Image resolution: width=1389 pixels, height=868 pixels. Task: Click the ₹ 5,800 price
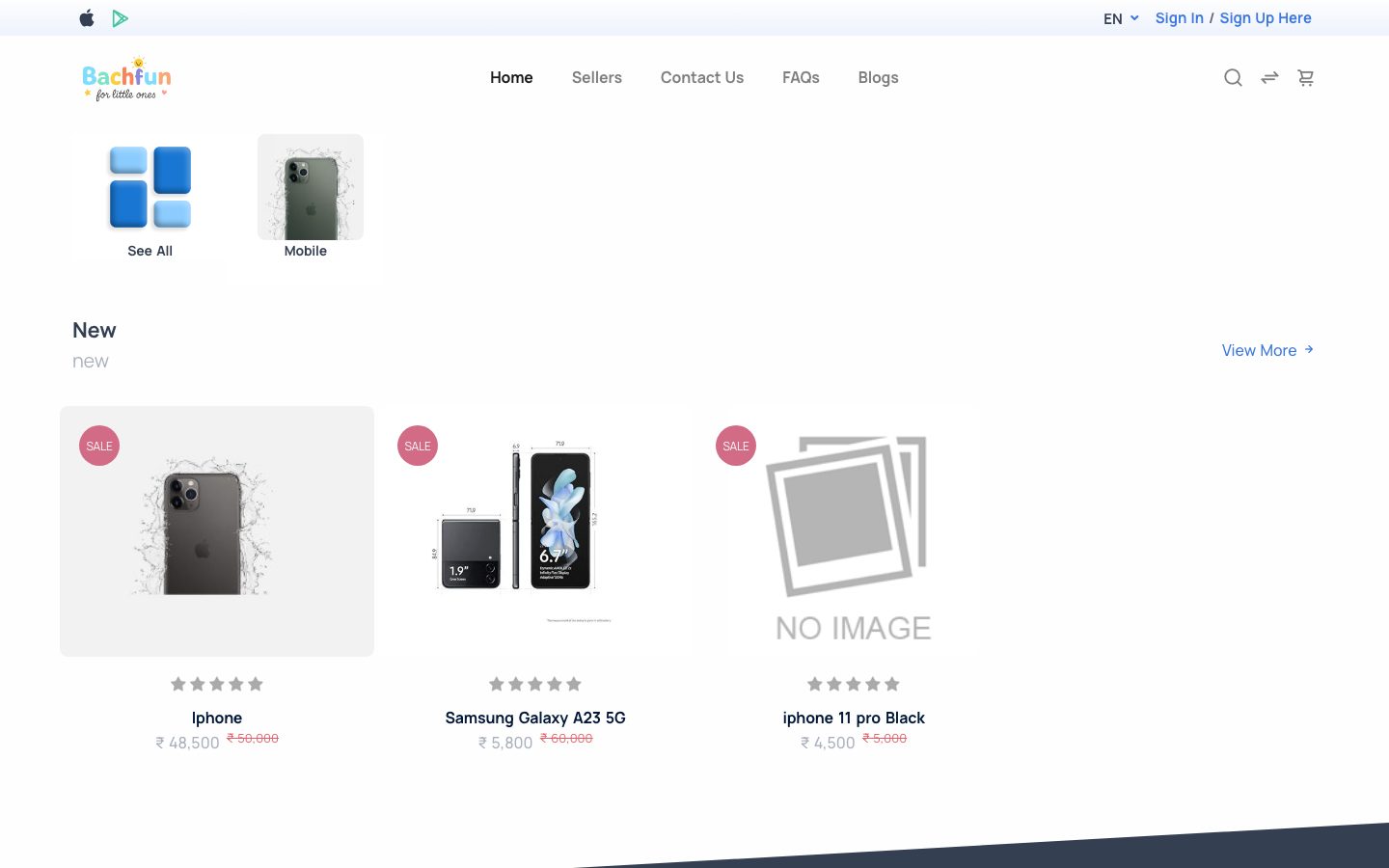(505, 743)
